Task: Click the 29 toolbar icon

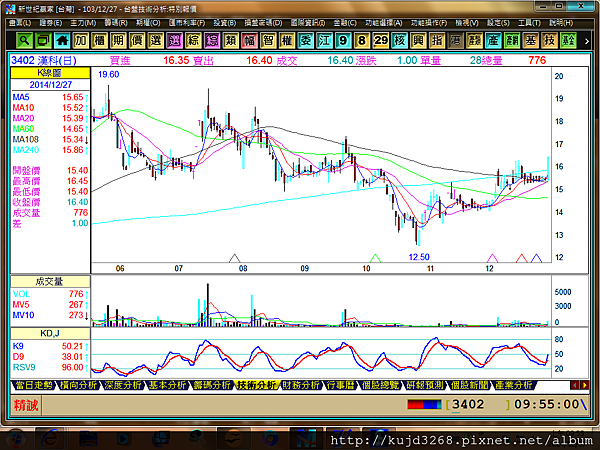Action: pos(381,40)
